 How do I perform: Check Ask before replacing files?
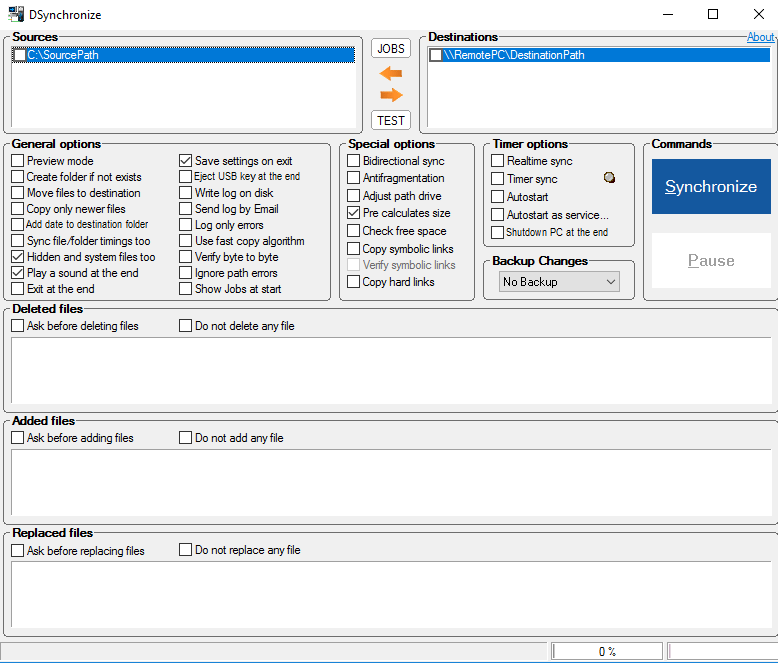pos(17,550)
